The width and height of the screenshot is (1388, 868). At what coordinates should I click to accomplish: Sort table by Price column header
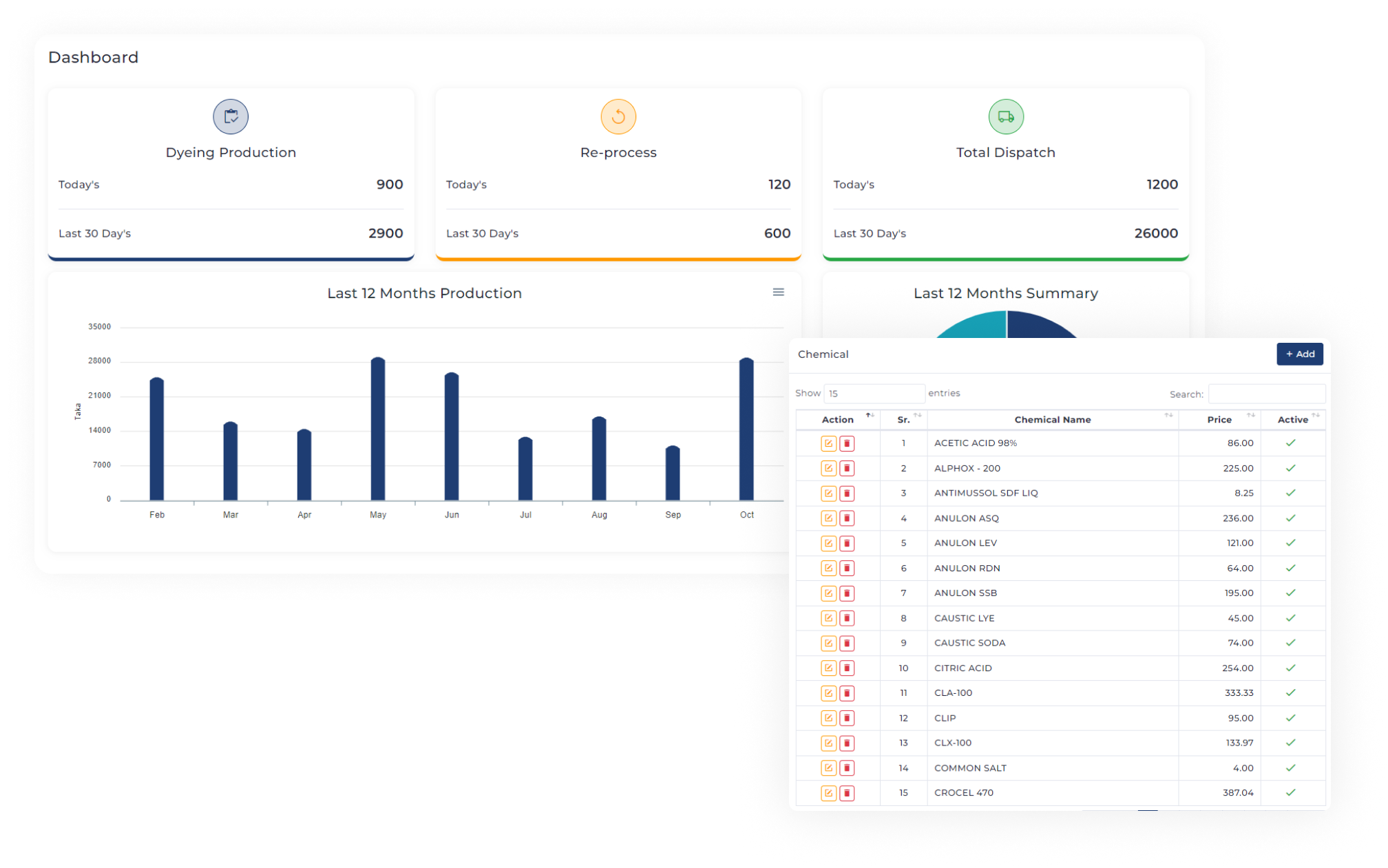pos(1219,419)
